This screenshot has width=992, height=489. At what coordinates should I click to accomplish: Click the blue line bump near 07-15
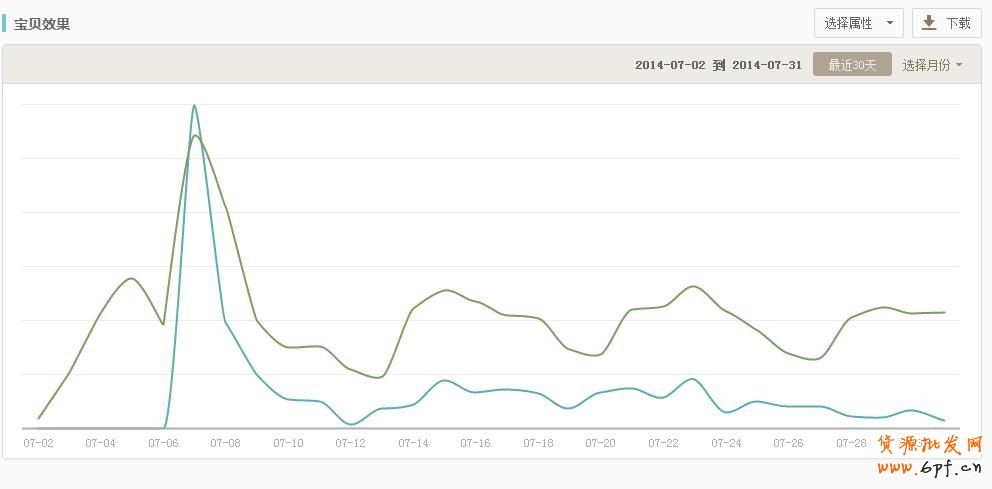point(444,380)
